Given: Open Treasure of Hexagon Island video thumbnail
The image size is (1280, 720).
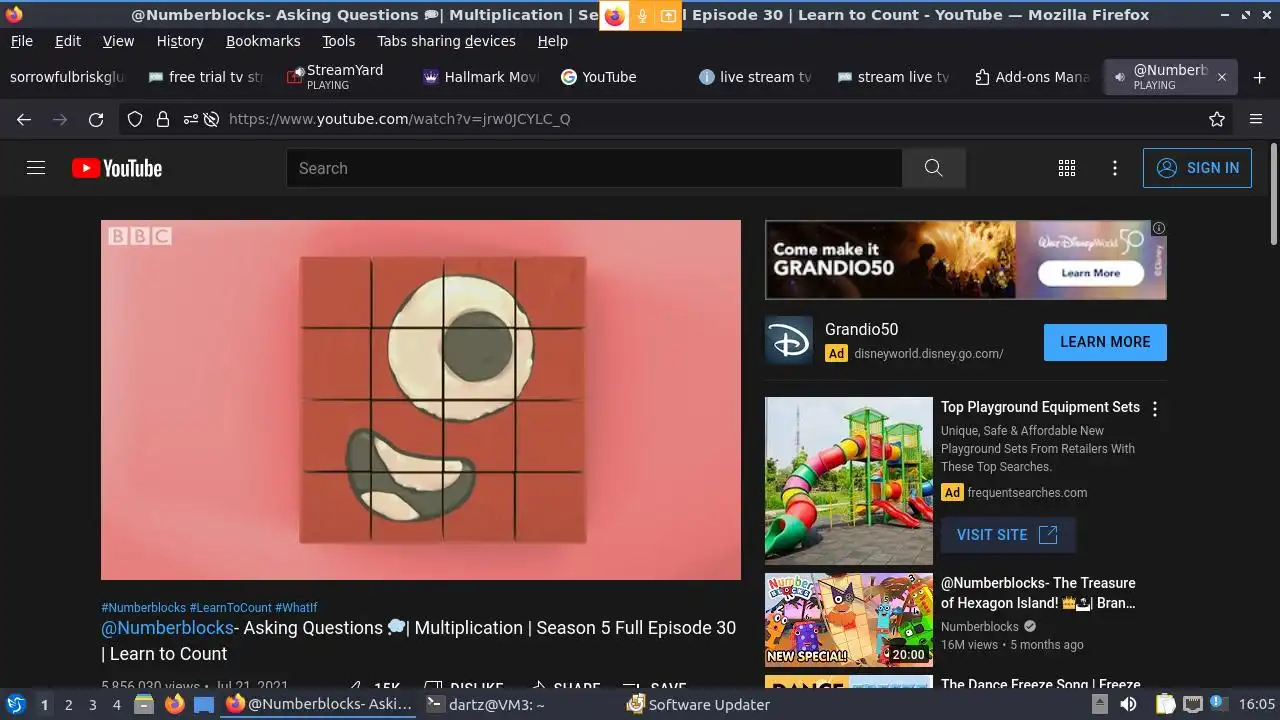Looking at the screenshot, I should [x=849, y=620].
